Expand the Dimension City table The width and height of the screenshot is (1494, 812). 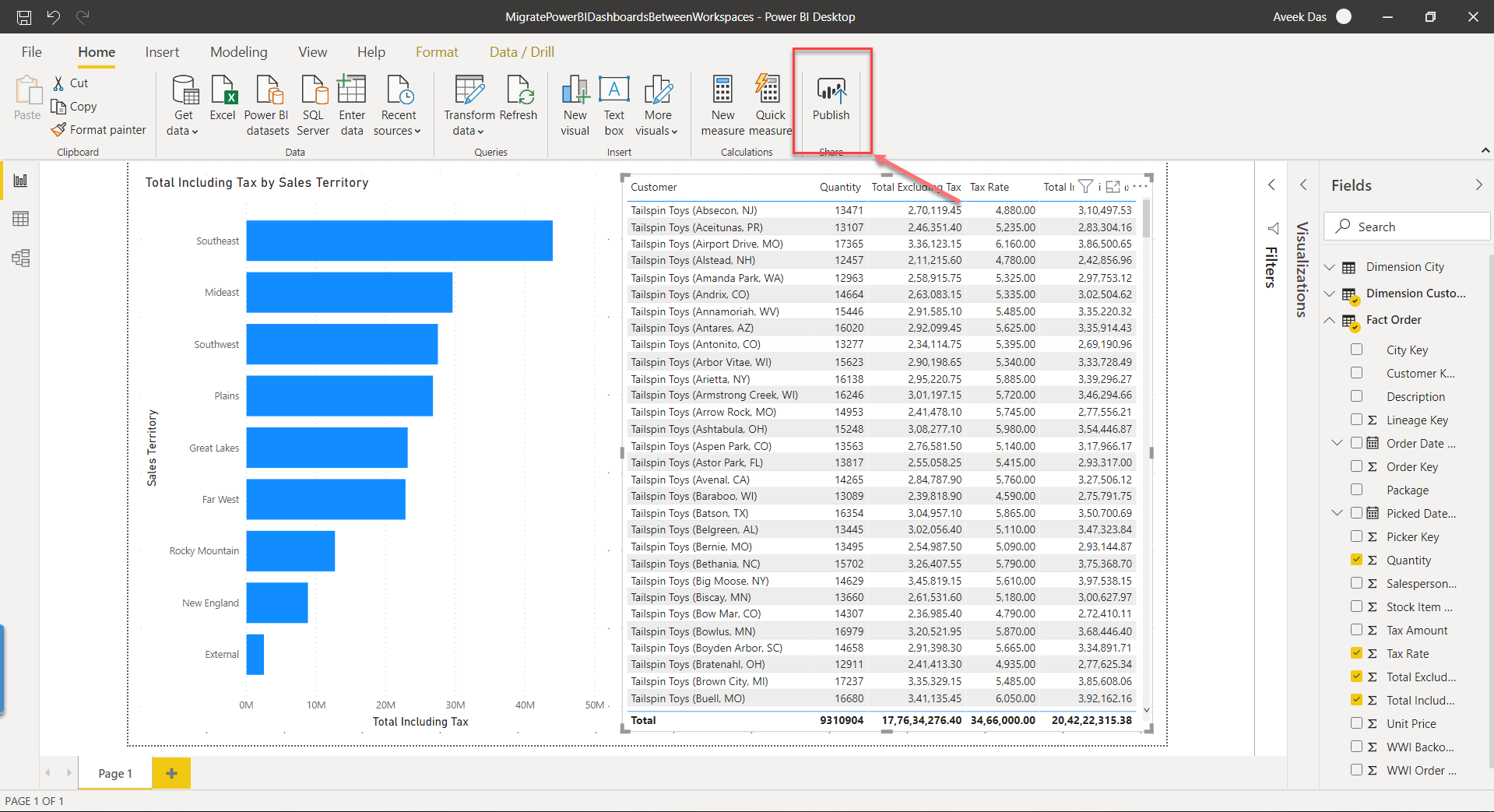[1329, 267]
